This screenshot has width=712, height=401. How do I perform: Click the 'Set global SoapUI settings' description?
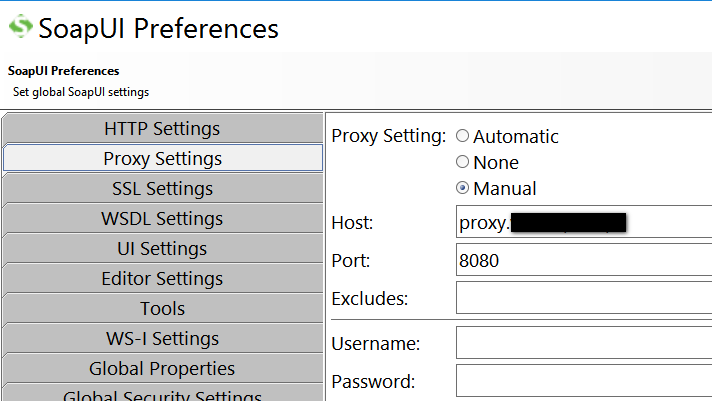point(81,92)
